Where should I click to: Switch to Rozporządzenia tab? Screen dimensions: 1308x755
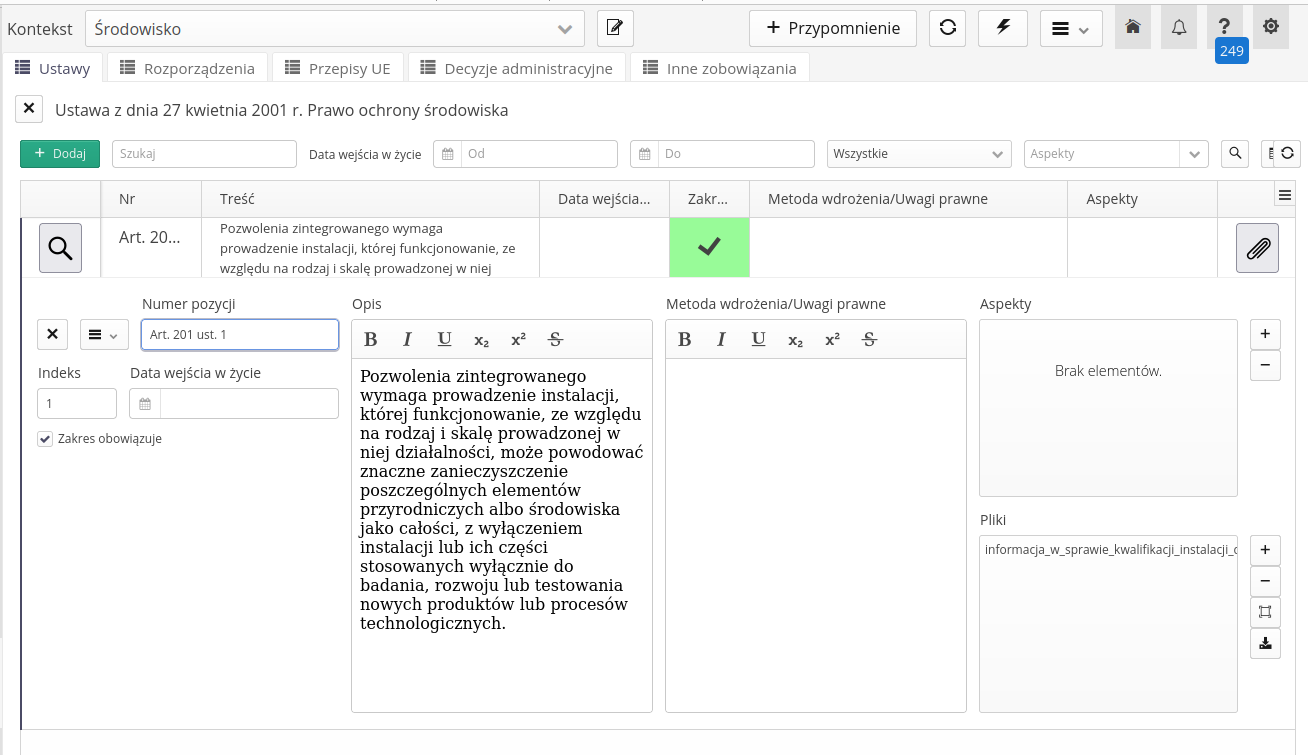pos(187,68)
